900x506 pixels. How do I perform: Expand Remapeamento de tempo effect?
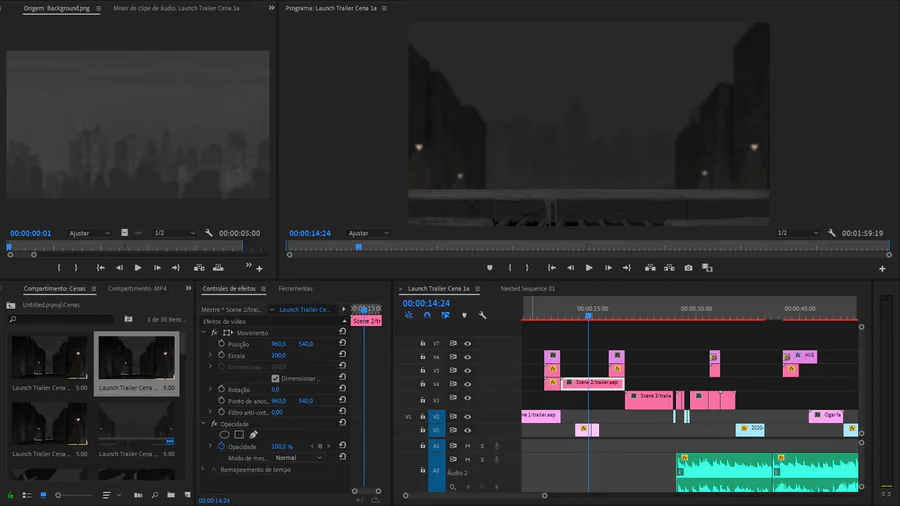click(x=203, y=469)
